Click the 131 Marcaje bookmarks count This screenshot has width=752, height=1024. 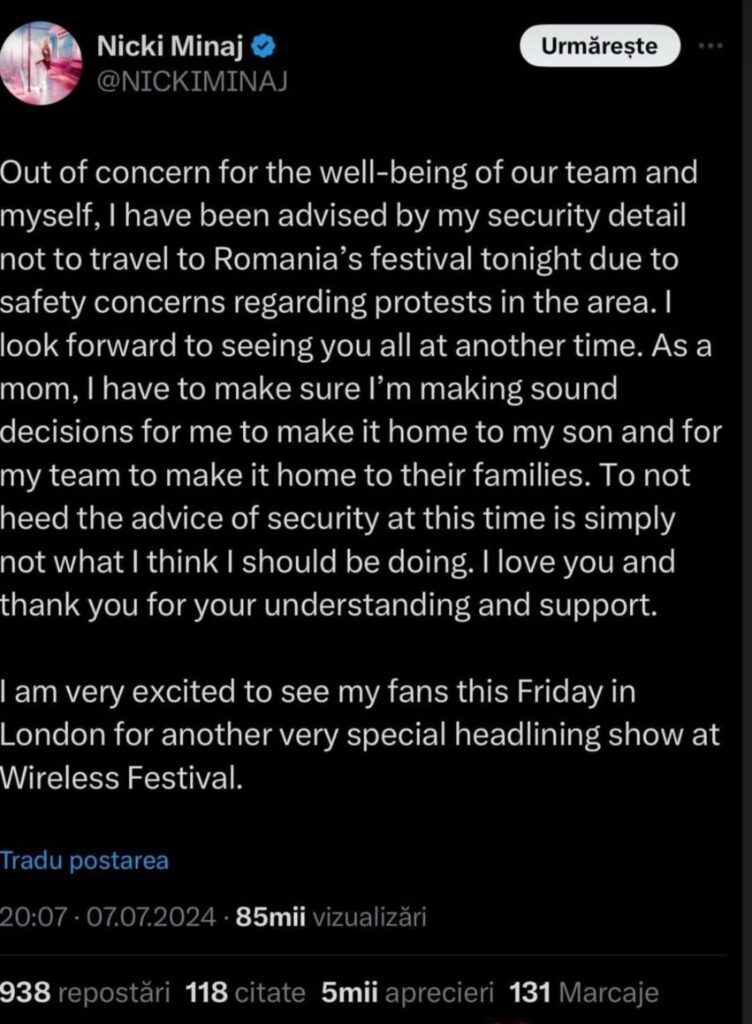click(x=584, y=992)
